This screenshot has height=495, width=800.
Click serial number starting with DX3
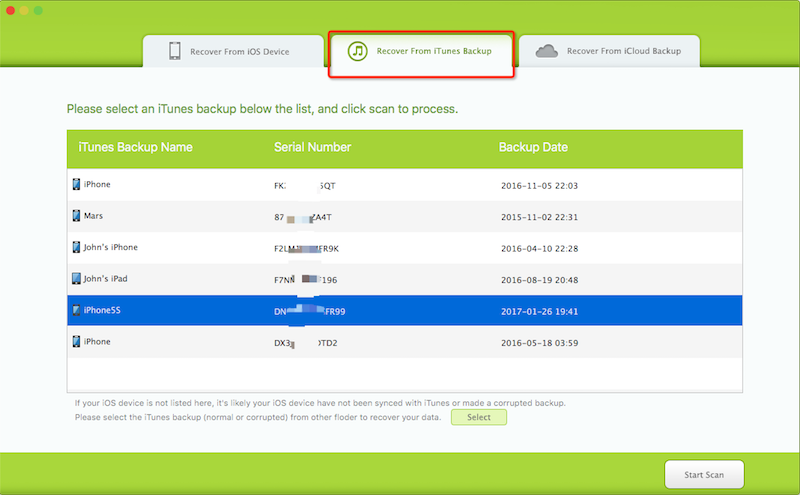[x=306, y=343]
